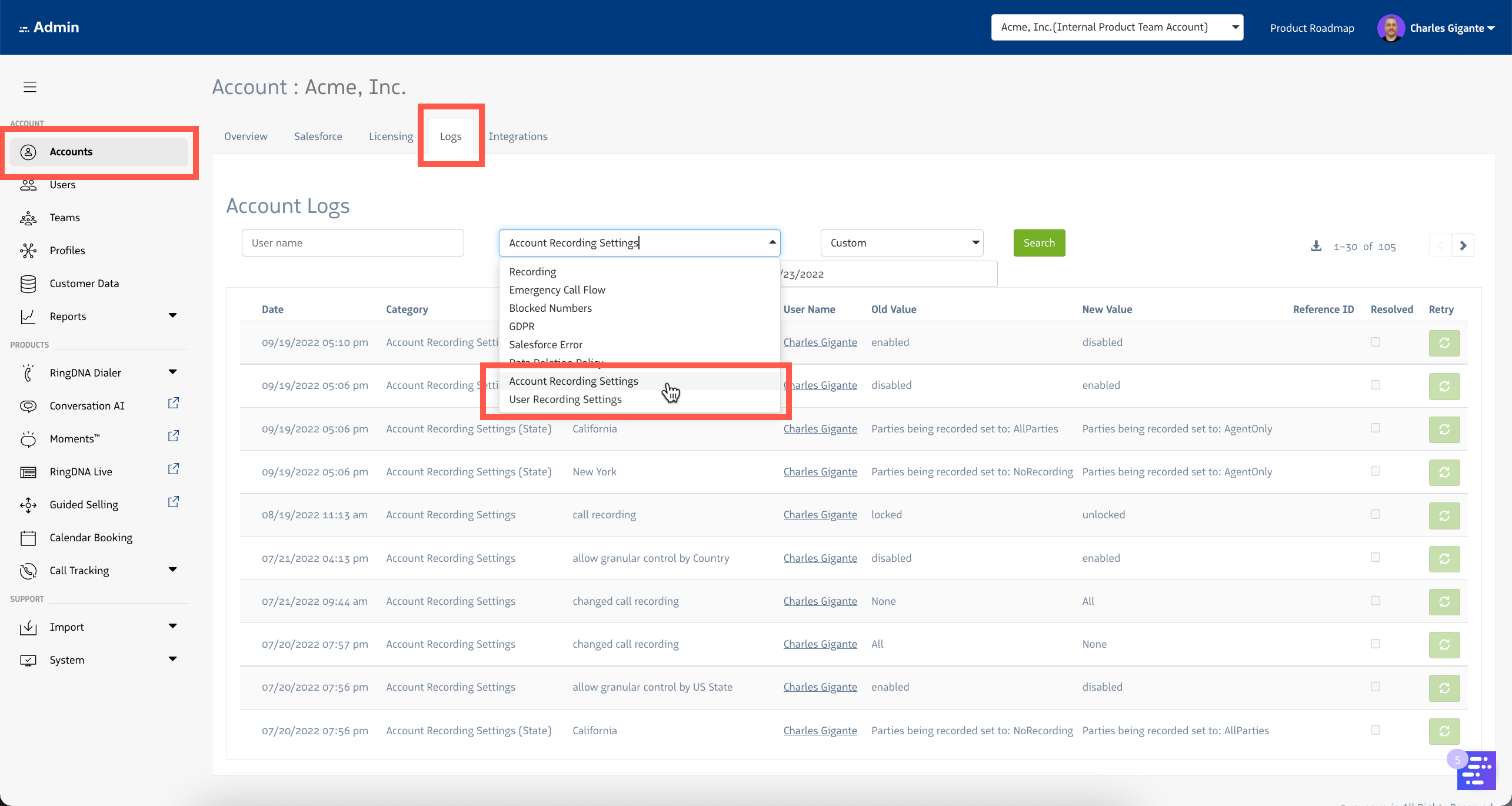Click the User name input field
This screenshot has width=1512, height=806.
pos(352,242)
